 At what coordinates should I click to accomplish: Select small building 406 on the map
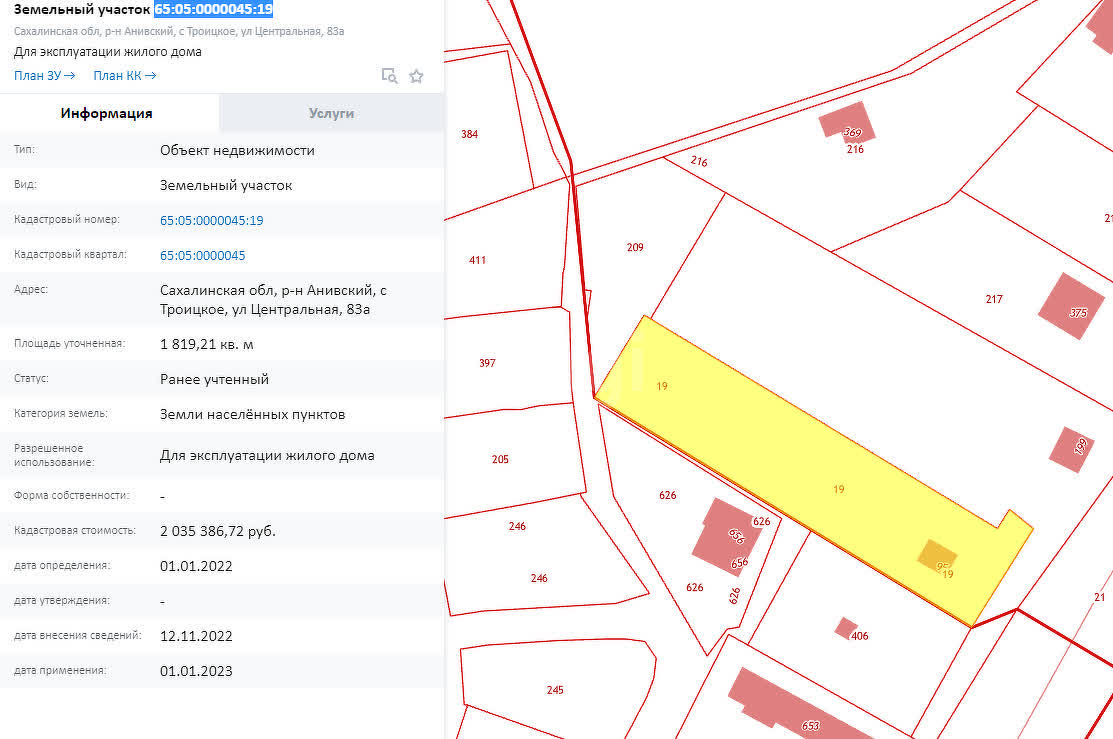[845, 628]
